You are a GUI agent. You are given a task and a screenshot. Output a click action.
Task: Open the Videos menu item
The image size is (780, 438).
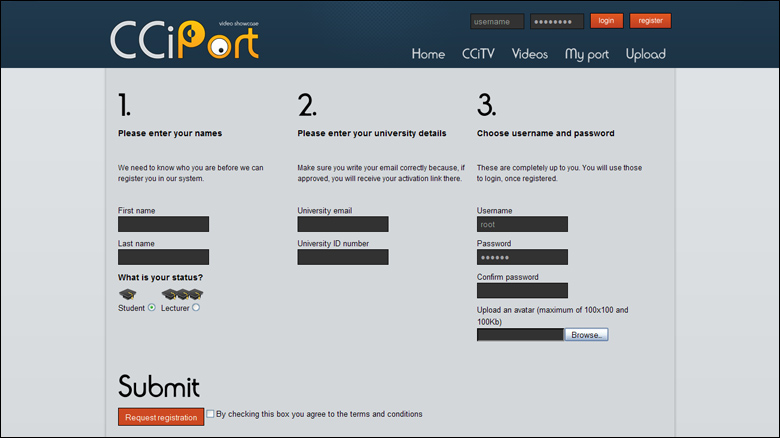530,54
